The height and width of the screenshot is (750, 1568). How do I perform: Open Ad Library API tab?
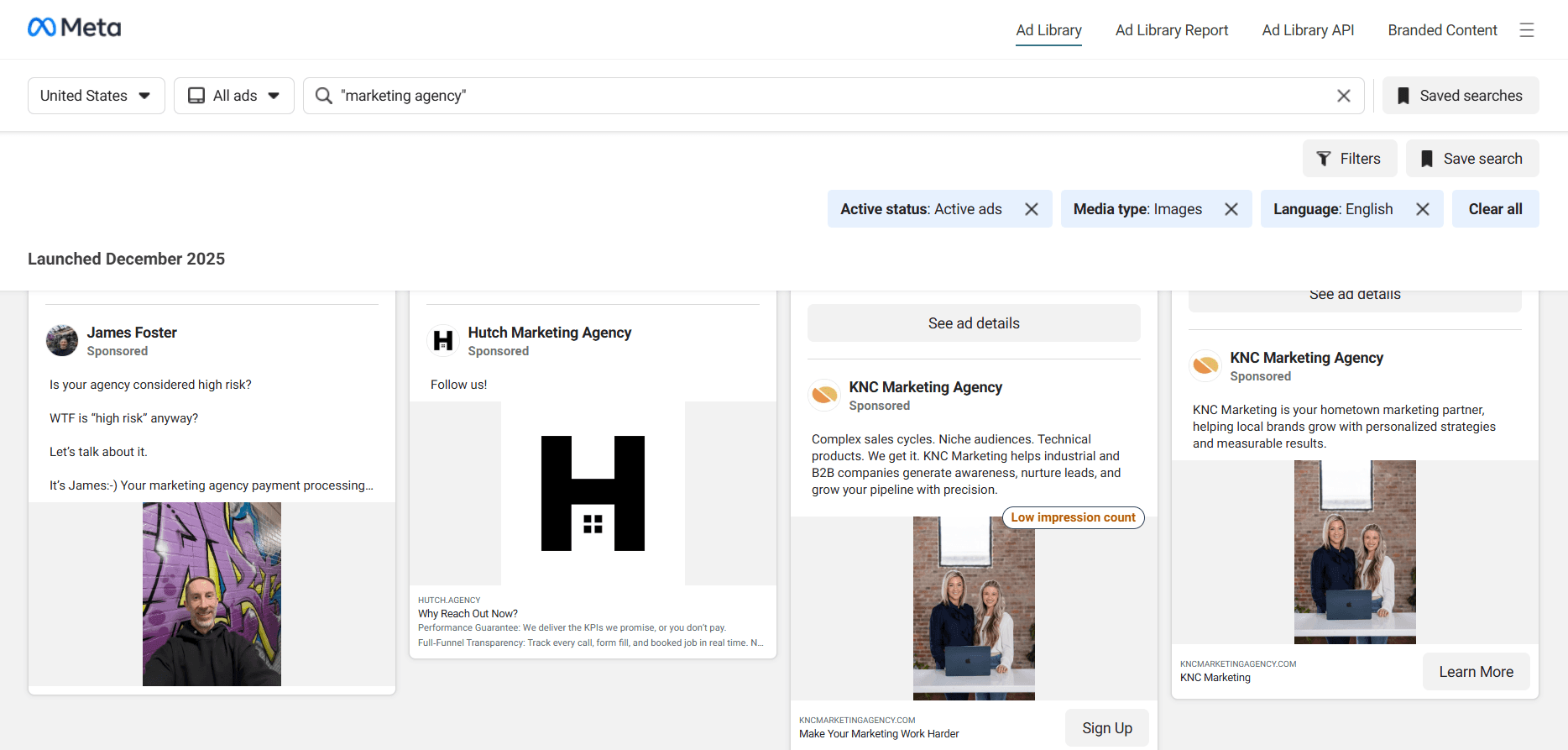[1308, 30]
